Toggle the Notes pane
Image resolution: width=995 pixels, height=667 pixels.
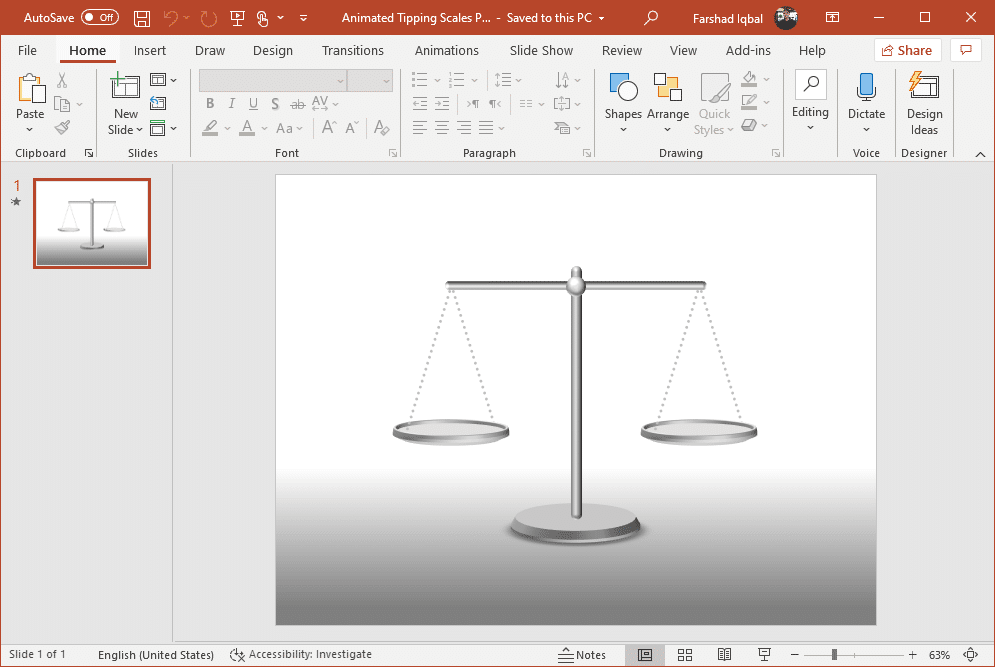[582, 655]
